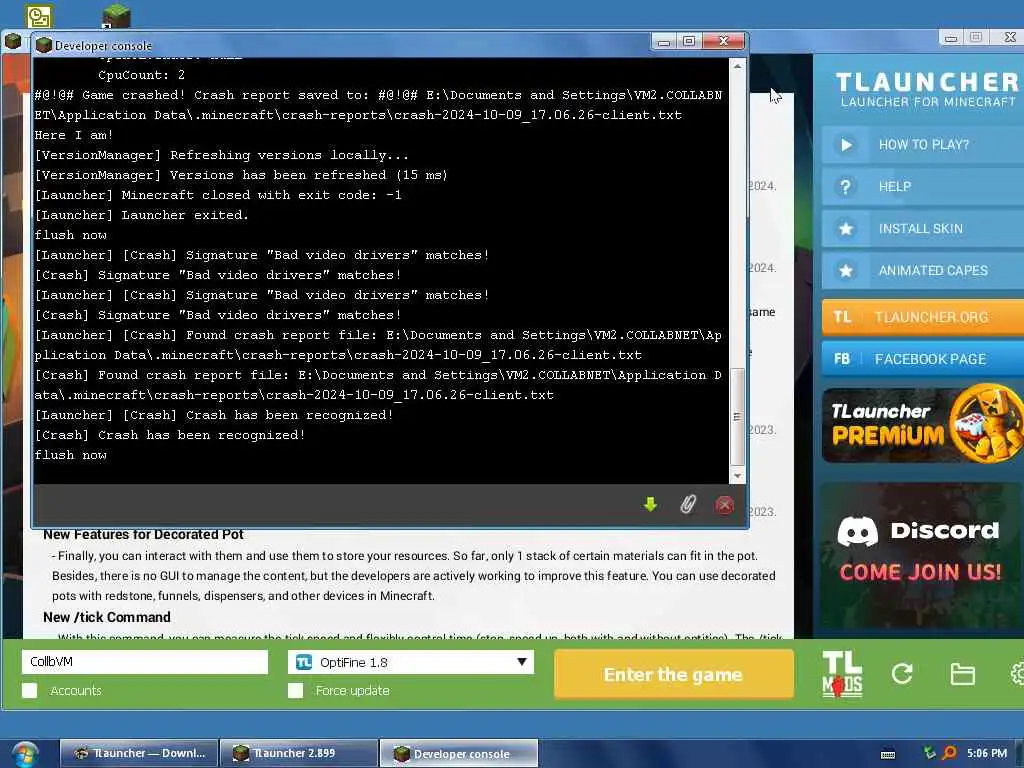Click the Minecraft grass block desktop icon
This screenshot has width=1024, height=768.
coord(116,16)
